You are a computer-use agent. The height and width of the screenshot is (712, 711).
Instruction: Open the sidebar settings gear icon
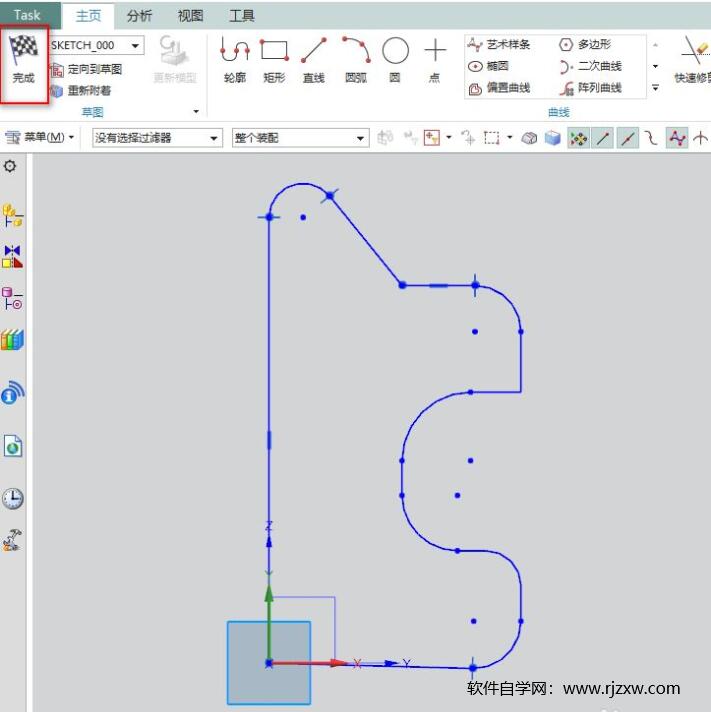pyautogui.click(x=10, y=166)
